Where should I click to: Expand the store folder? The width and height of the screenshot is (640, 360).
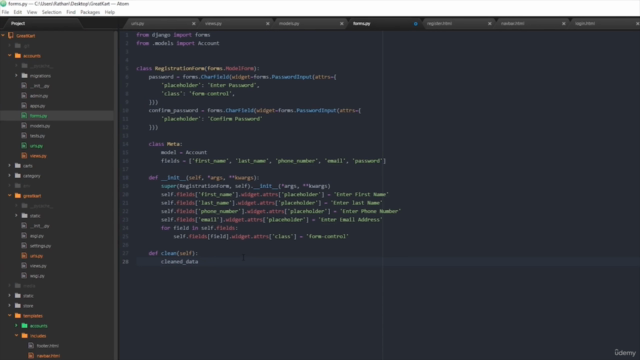[10, 306]
